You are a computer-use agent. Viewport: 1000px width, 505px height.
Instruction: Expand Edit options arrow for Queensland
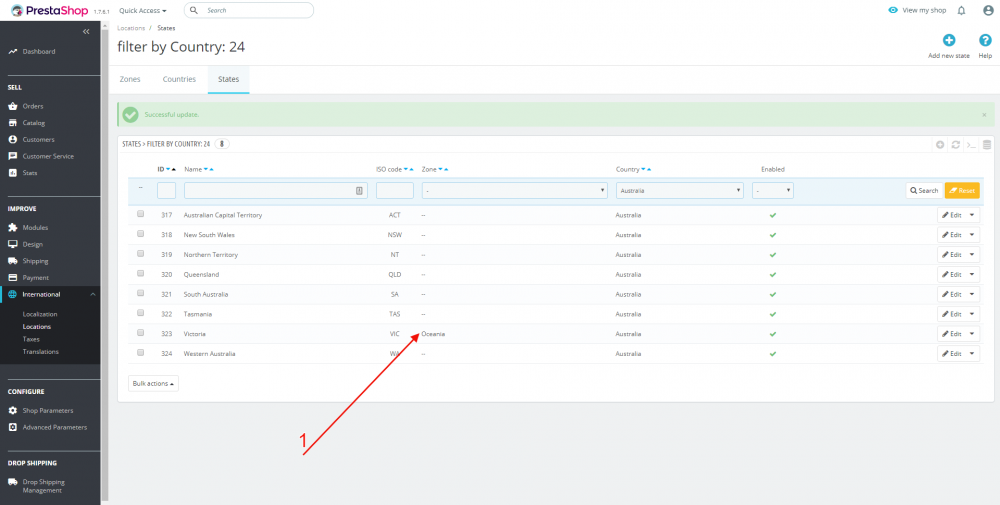(x=972, y=274)
